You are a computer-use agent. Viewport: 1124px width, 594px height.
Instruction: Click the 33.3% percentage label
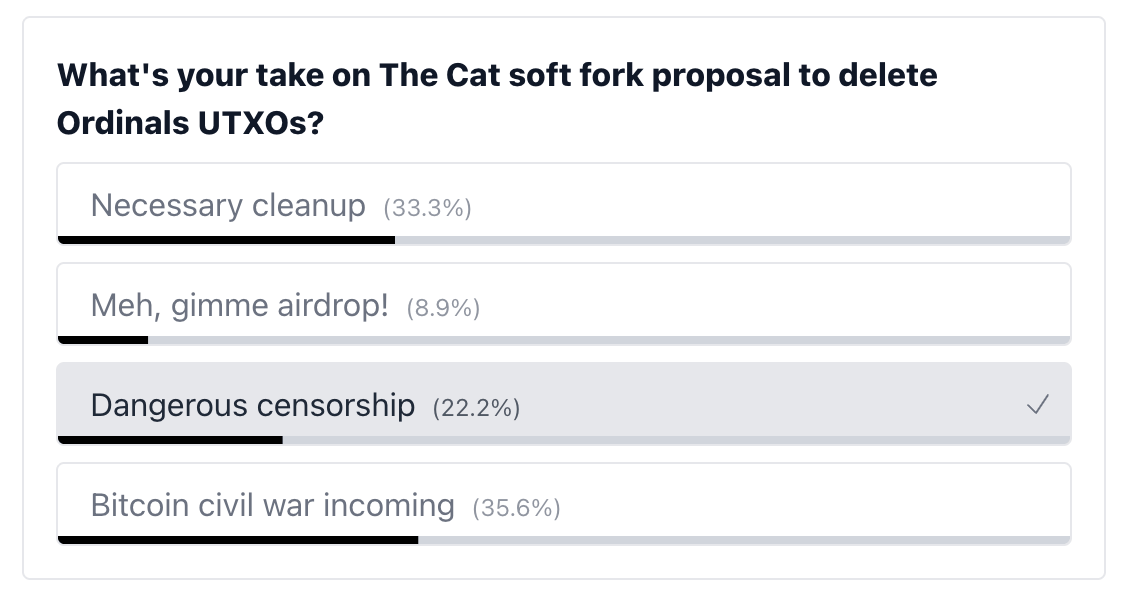pos(428,208)
